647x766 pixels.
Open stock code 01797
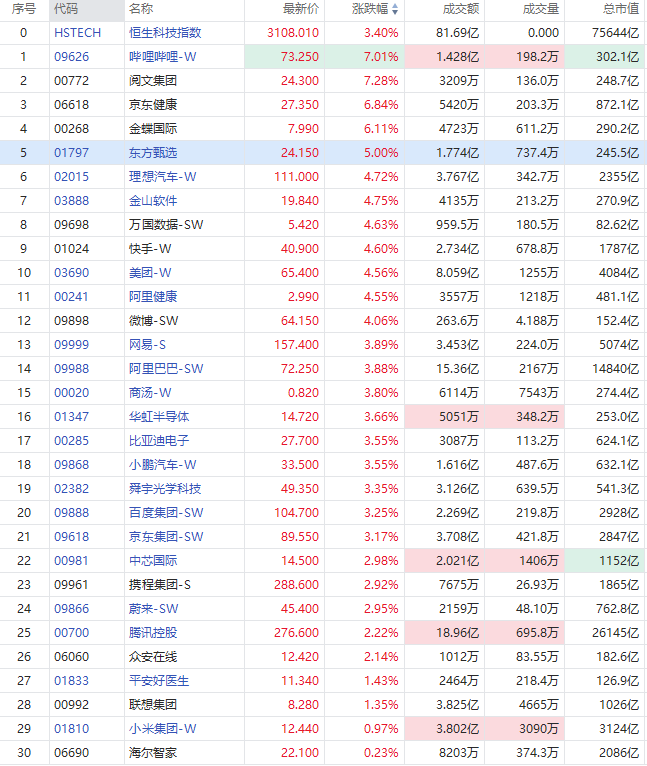(71, 152)
